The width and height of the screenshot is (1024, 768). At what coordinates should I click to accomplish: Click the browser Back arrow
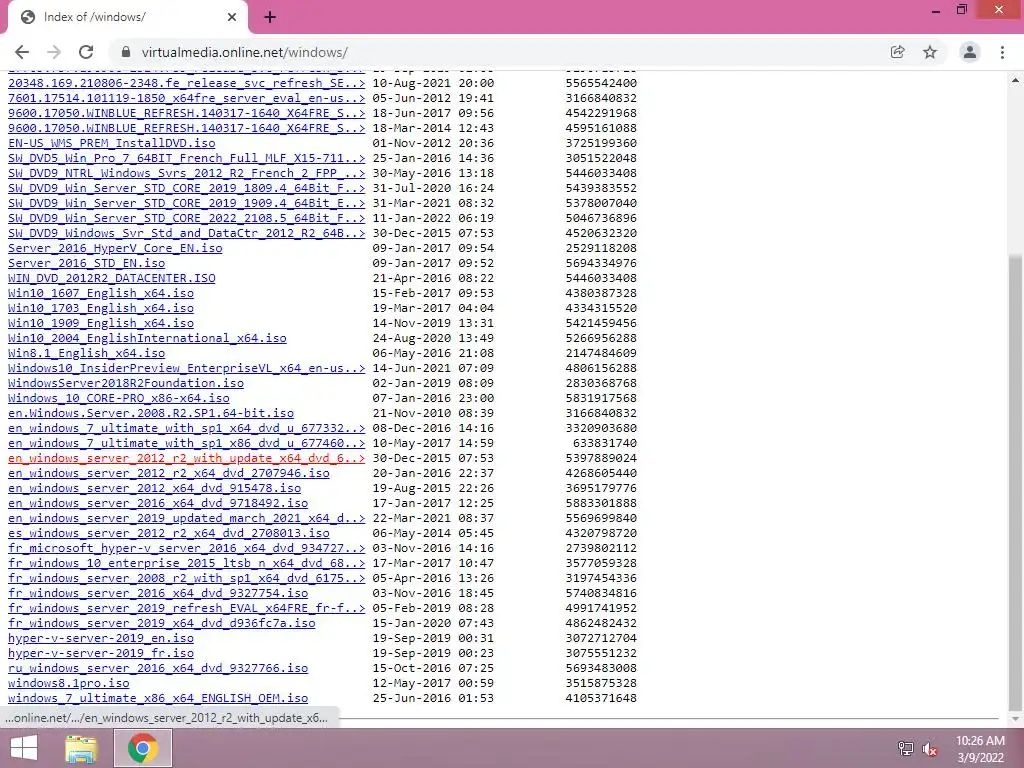tap(22, 52)
